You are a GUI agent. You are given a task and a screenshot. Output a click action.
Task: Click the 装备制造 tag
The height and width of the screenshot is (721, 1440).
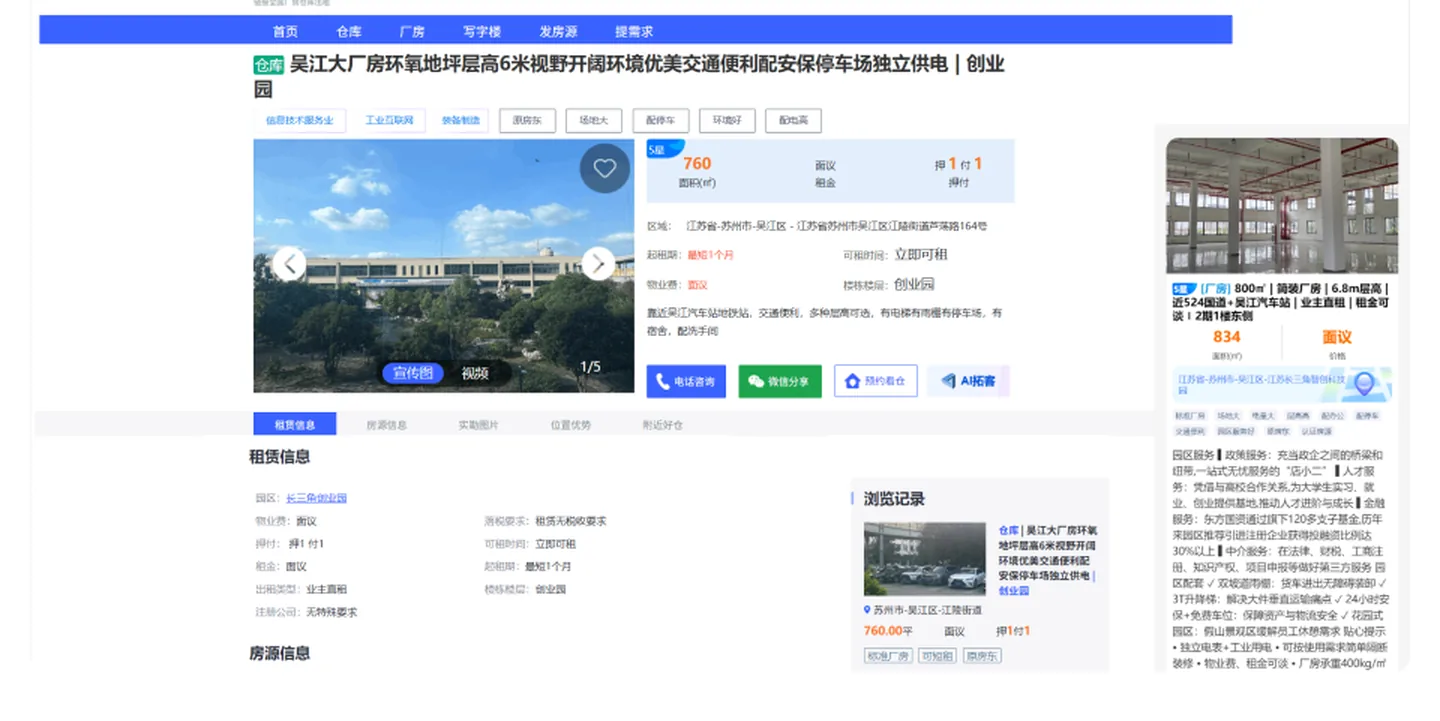[461, 120]
